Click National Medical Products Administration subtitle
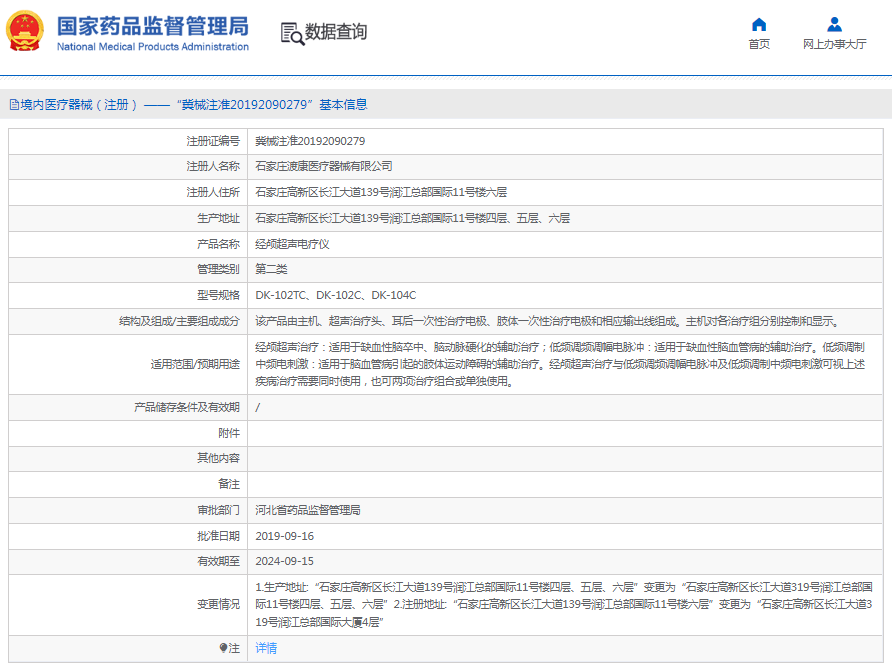892x670 pixels. pos(152,47)
